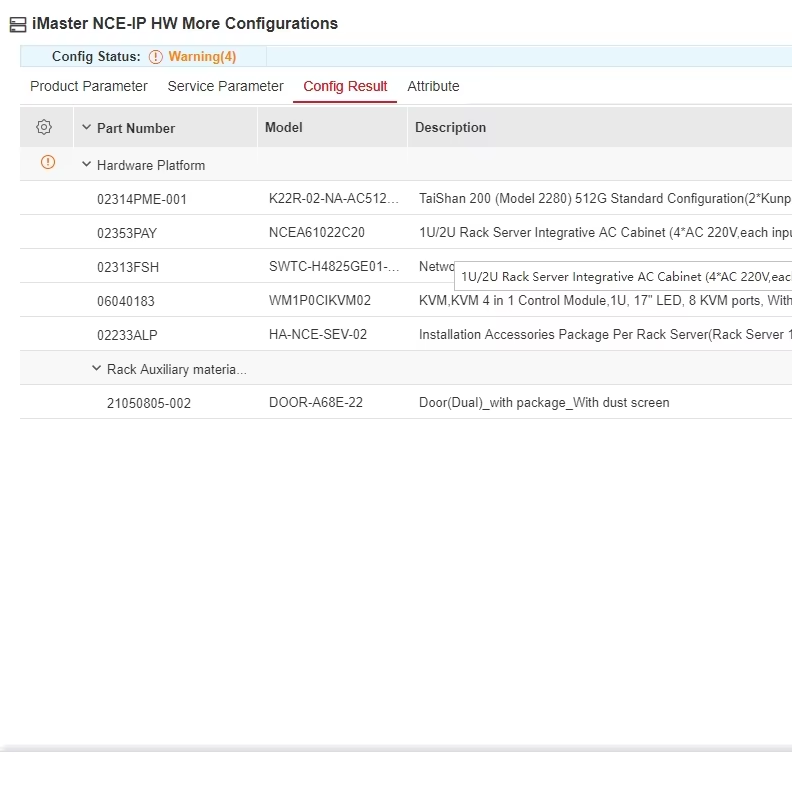Open the table column settings gear
Screen dimensions: 792x792
click(x=44, y=127)
